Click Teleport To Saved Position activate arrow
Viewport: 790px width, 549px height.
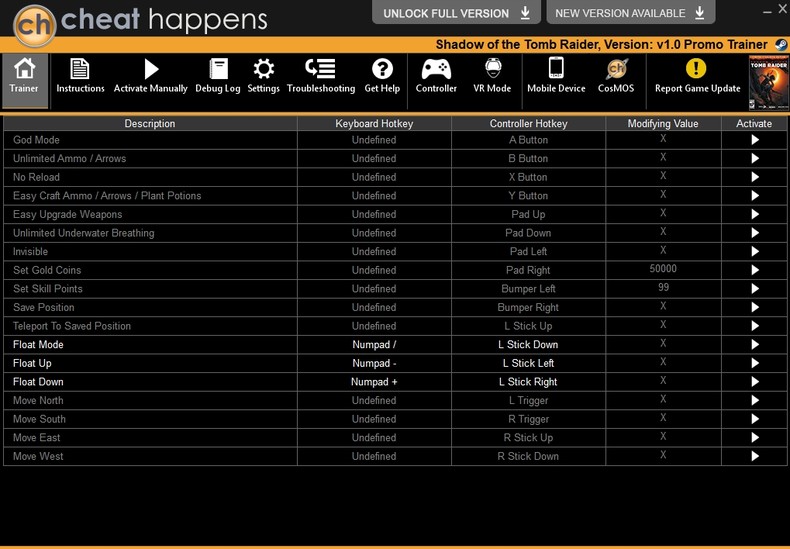click(755, 326)
